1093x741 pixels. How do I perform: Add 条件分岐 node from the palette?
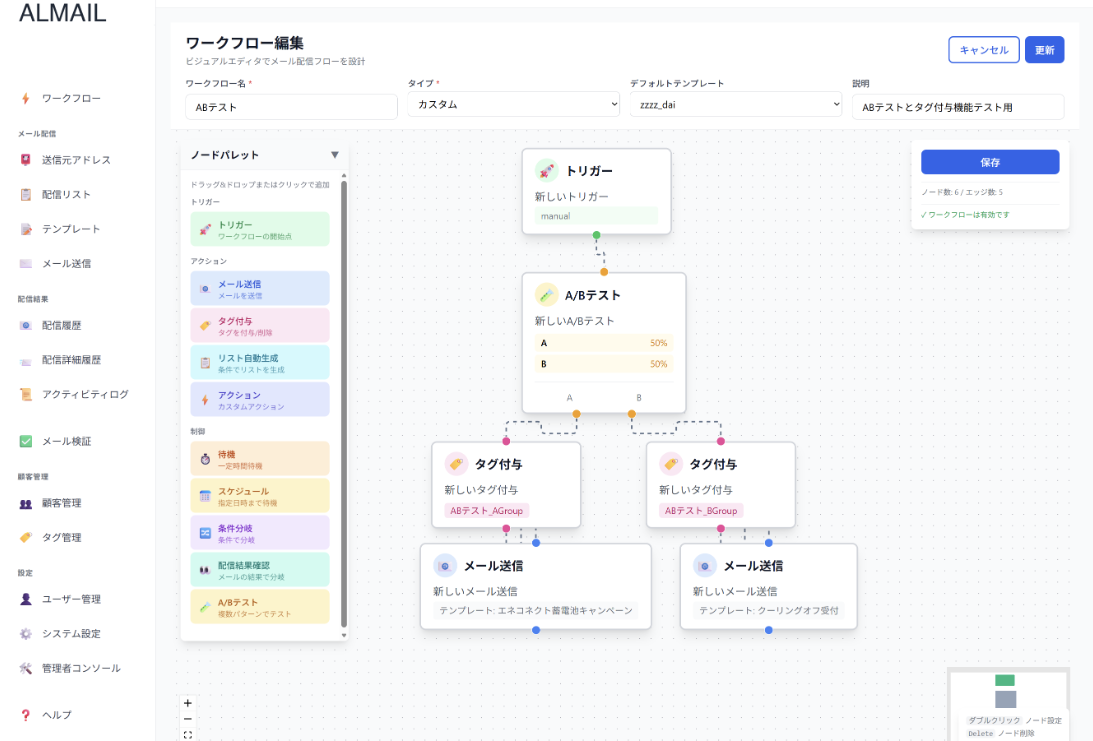tap(259, 532)
